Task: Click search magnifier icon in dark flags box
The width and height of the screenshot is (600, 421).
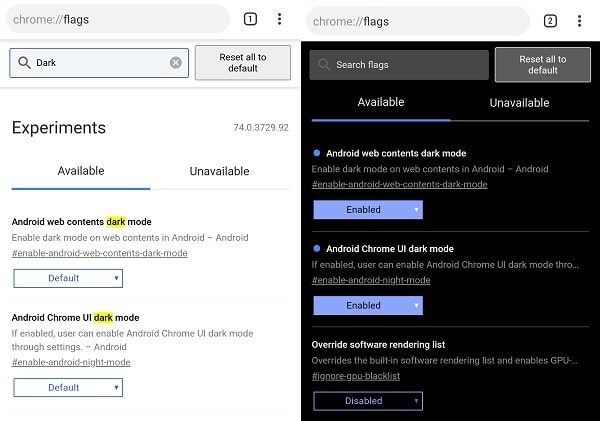Action: pos(324,65)
